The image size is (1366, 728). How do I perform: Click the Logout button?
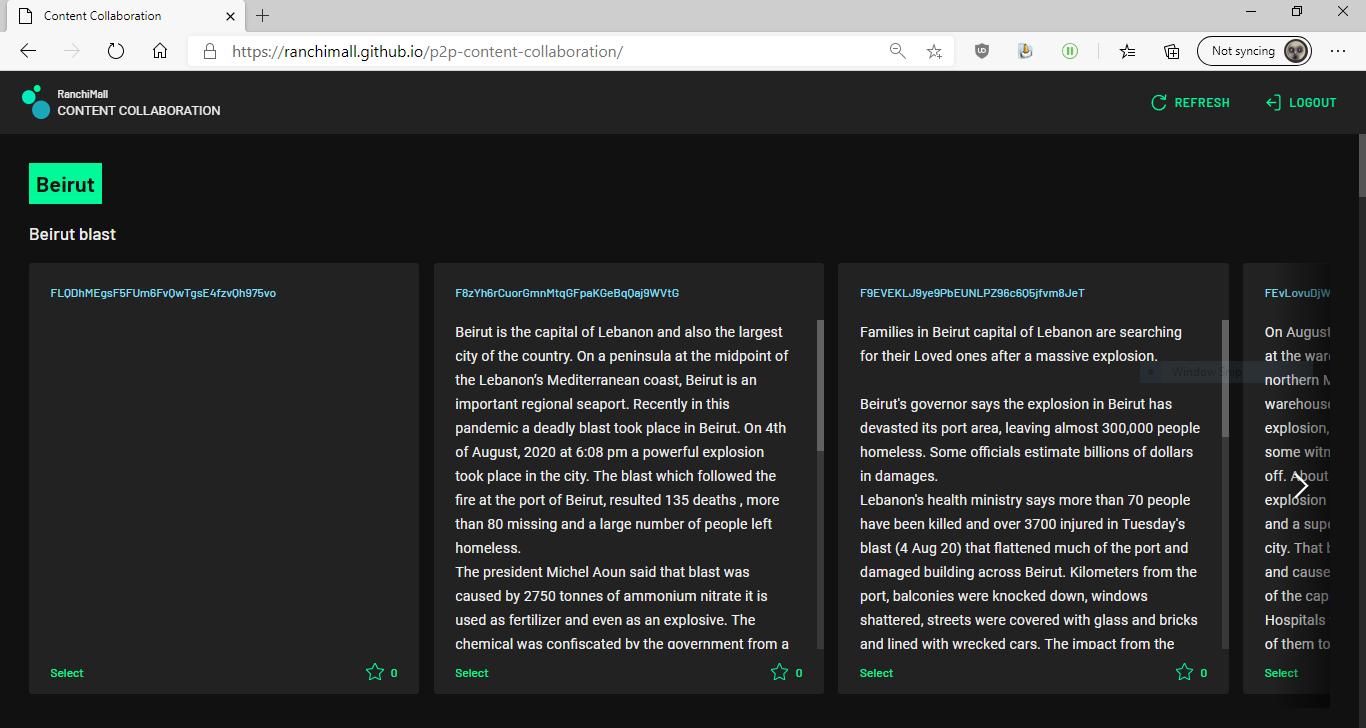tap(1300, 103)
